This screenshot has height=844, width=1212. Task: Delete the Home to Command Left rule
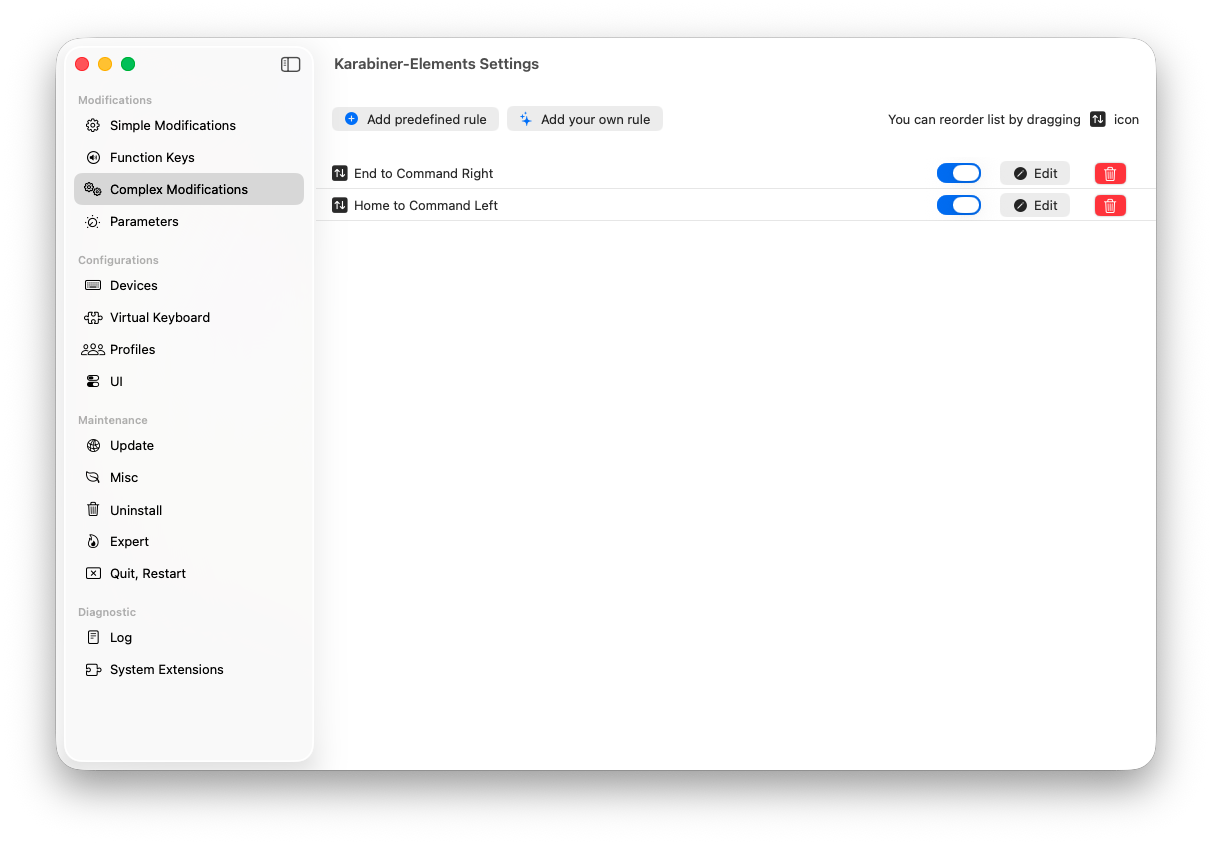coord(1110,205)
